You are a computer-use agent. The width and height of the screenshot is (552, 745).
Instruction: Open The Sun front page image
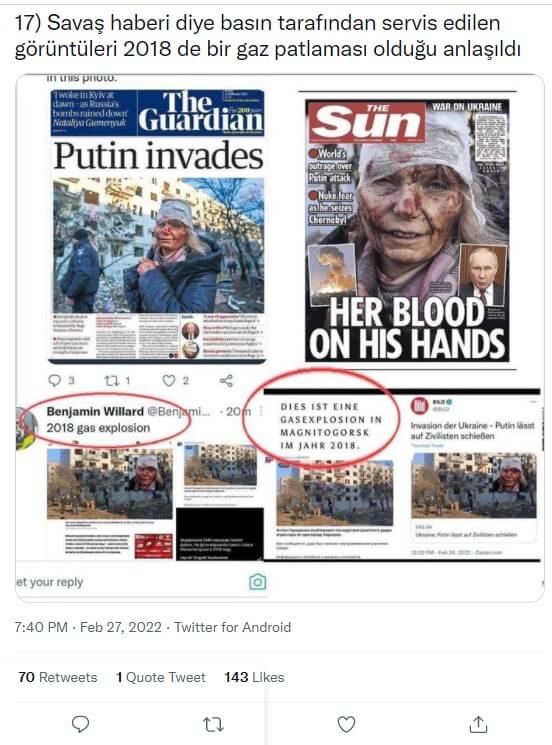[407, 230]
